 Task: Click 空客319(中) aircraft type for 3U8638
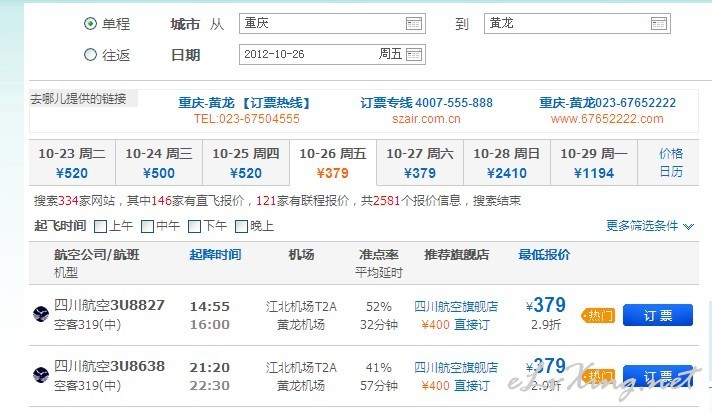click(x=87, y=385)
